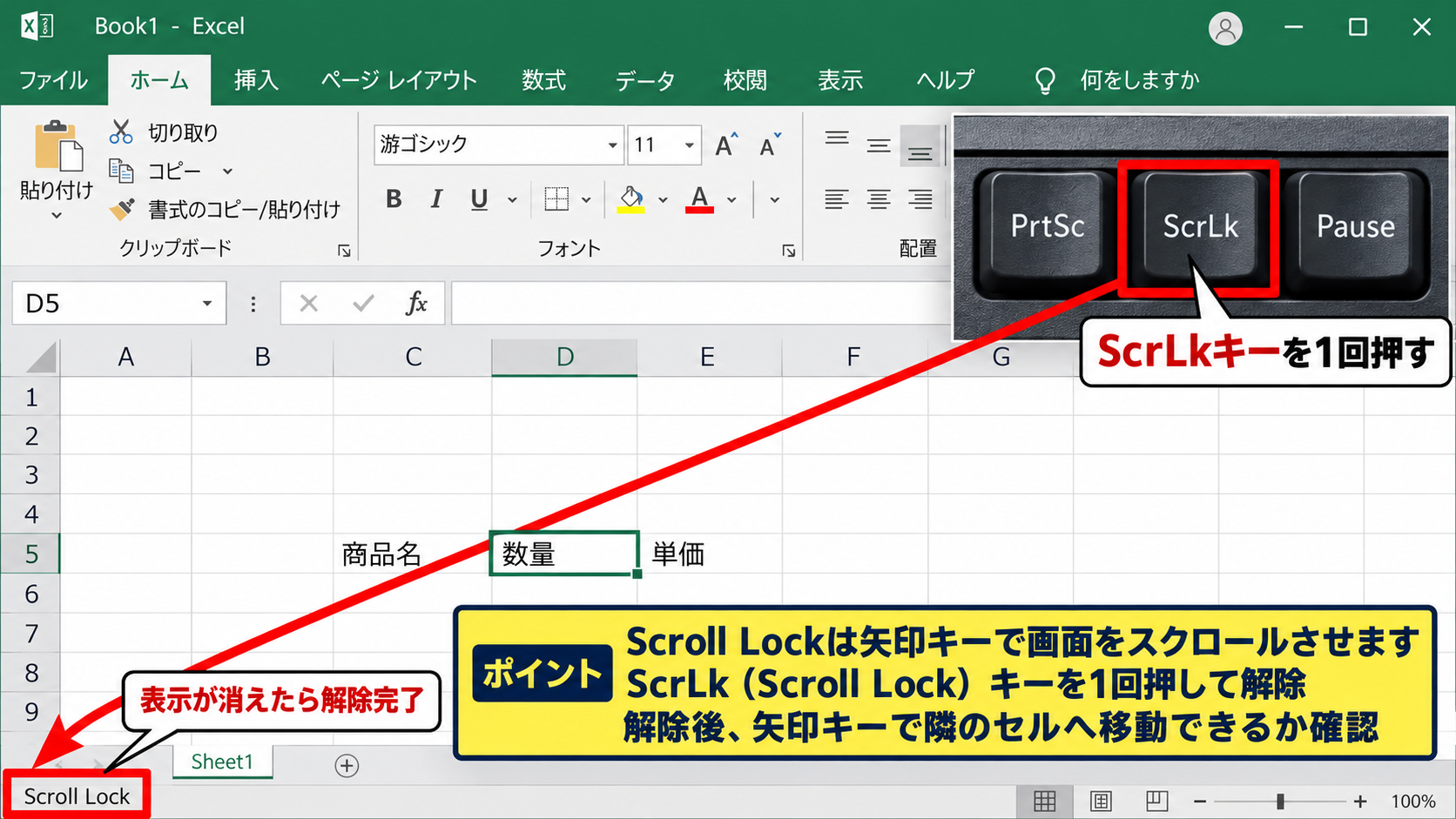Cancel entry with the X formula bar icon
This screenshot has width=1456, height=819.
point(308,303)
